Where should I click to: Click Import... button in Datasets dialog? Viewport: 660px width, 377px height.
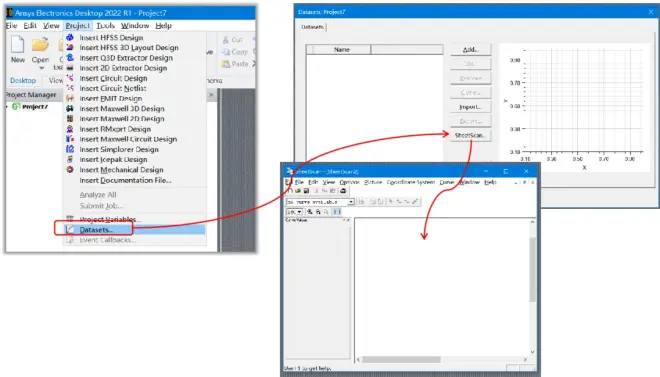pyautogui.click(x=470, y=107)
